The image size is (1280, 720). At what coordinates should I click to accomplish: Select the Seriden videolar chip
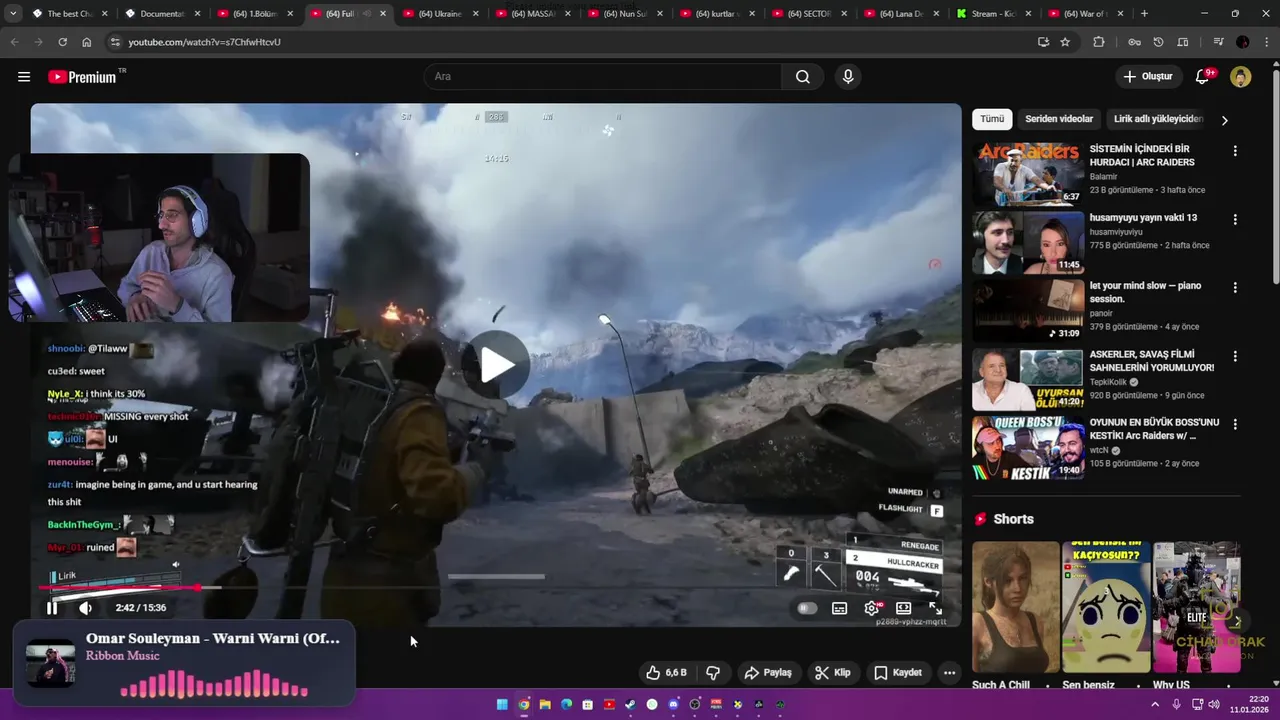pyautogui.click(x=1059, y=119)
